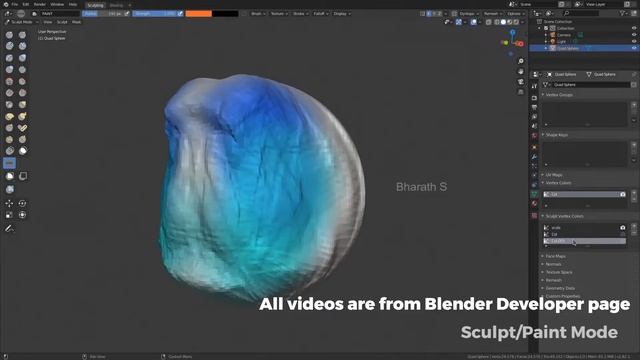640x360 pixels.
Task: Open the Object Data properties tab
Action: [534, 194]
